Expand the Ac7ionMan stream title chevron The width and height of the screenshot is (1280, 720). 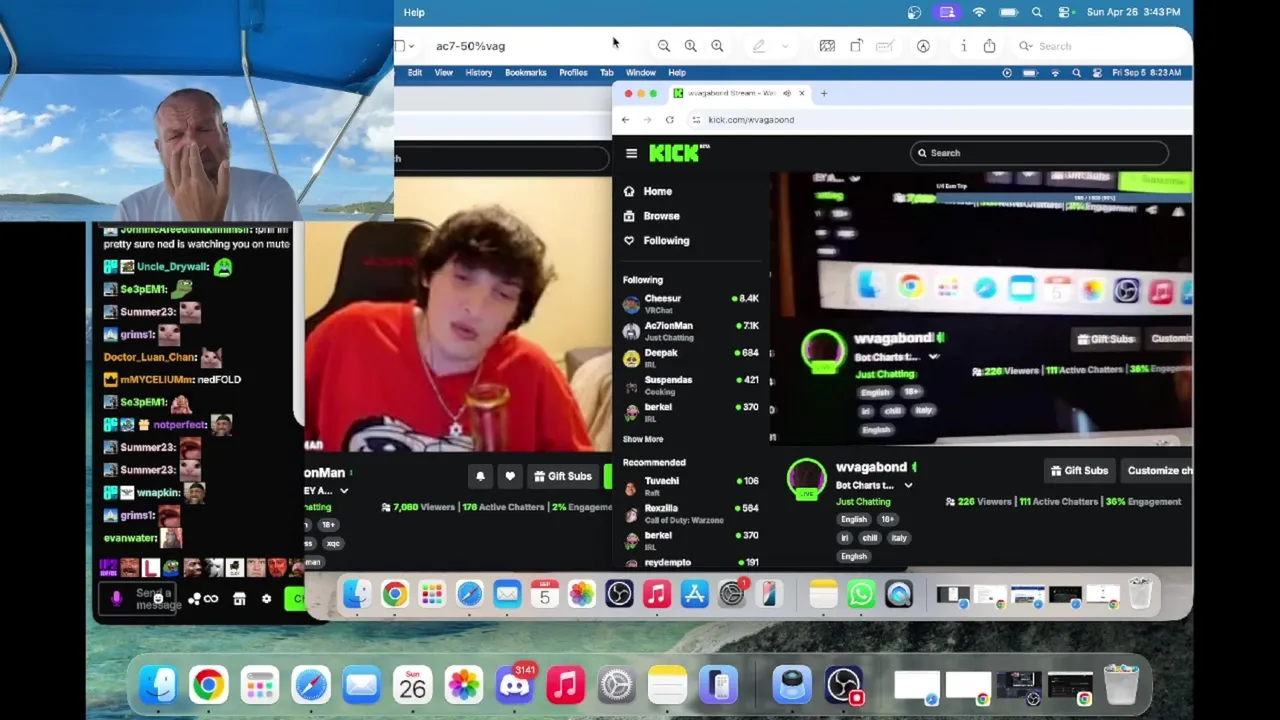point(344,491)
